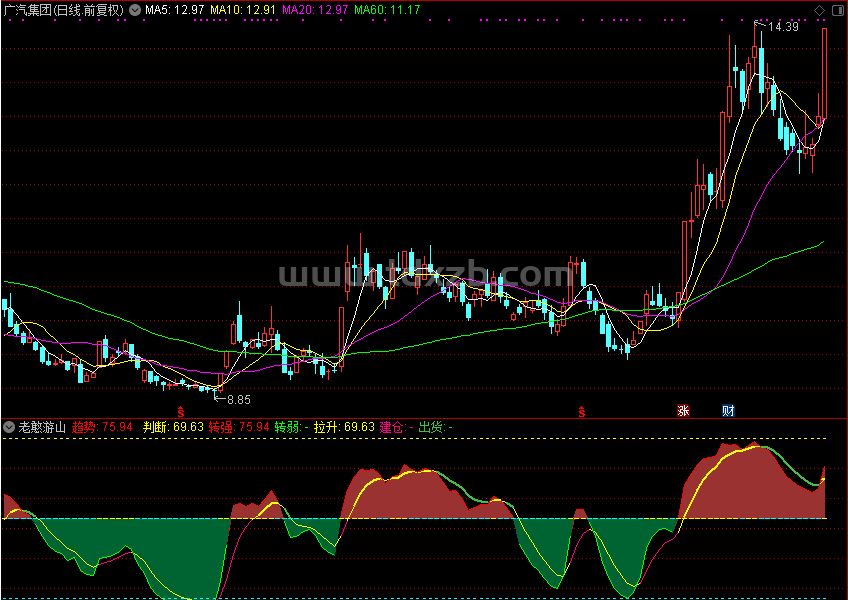The height and width of the screenshot is (600, 848).
Task: Click the red S marker near 8.85 low
Action: [181, 412]
